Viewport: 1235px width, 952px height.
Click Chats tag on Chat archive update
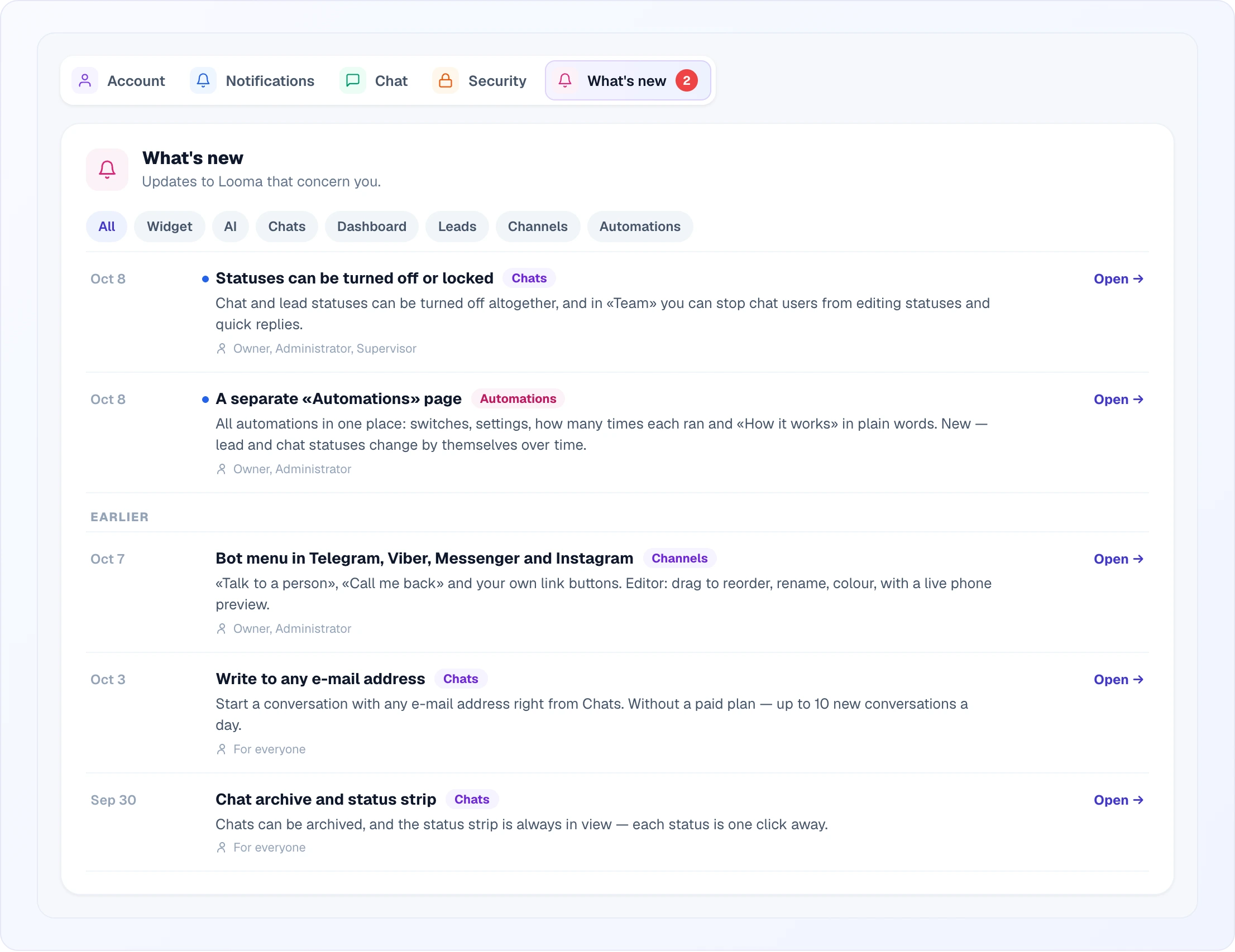[x=472, y=800]
